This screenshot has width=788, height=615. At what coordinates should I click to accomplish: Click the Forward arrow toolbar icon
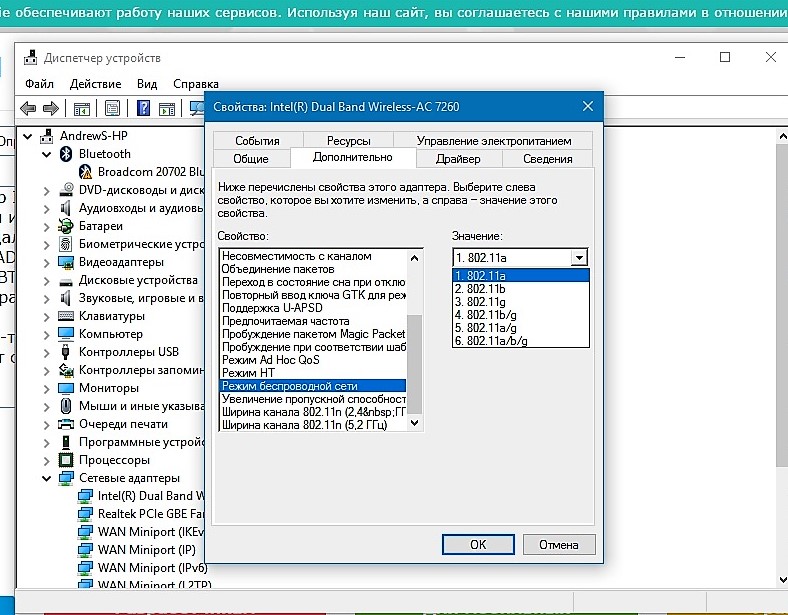[51, 108]
